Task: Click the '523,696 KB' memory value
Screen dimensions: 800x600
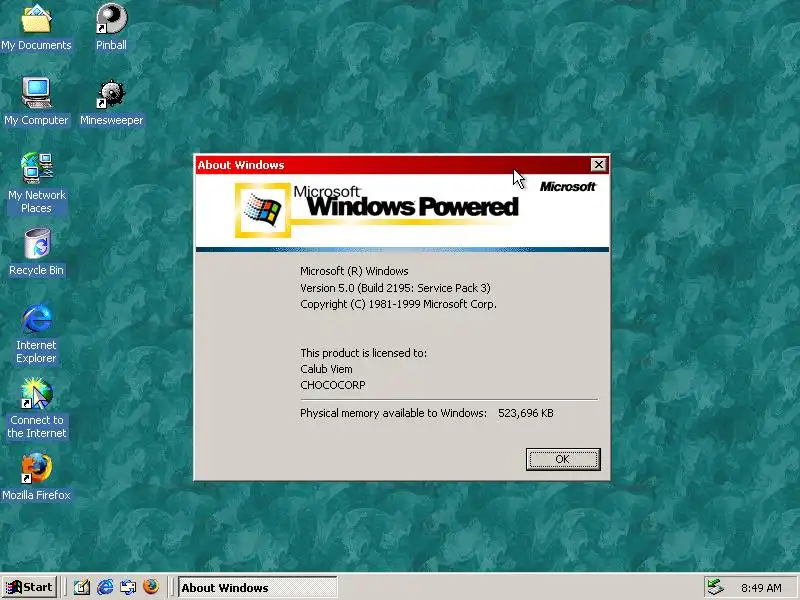Action: tap(526, 413)
